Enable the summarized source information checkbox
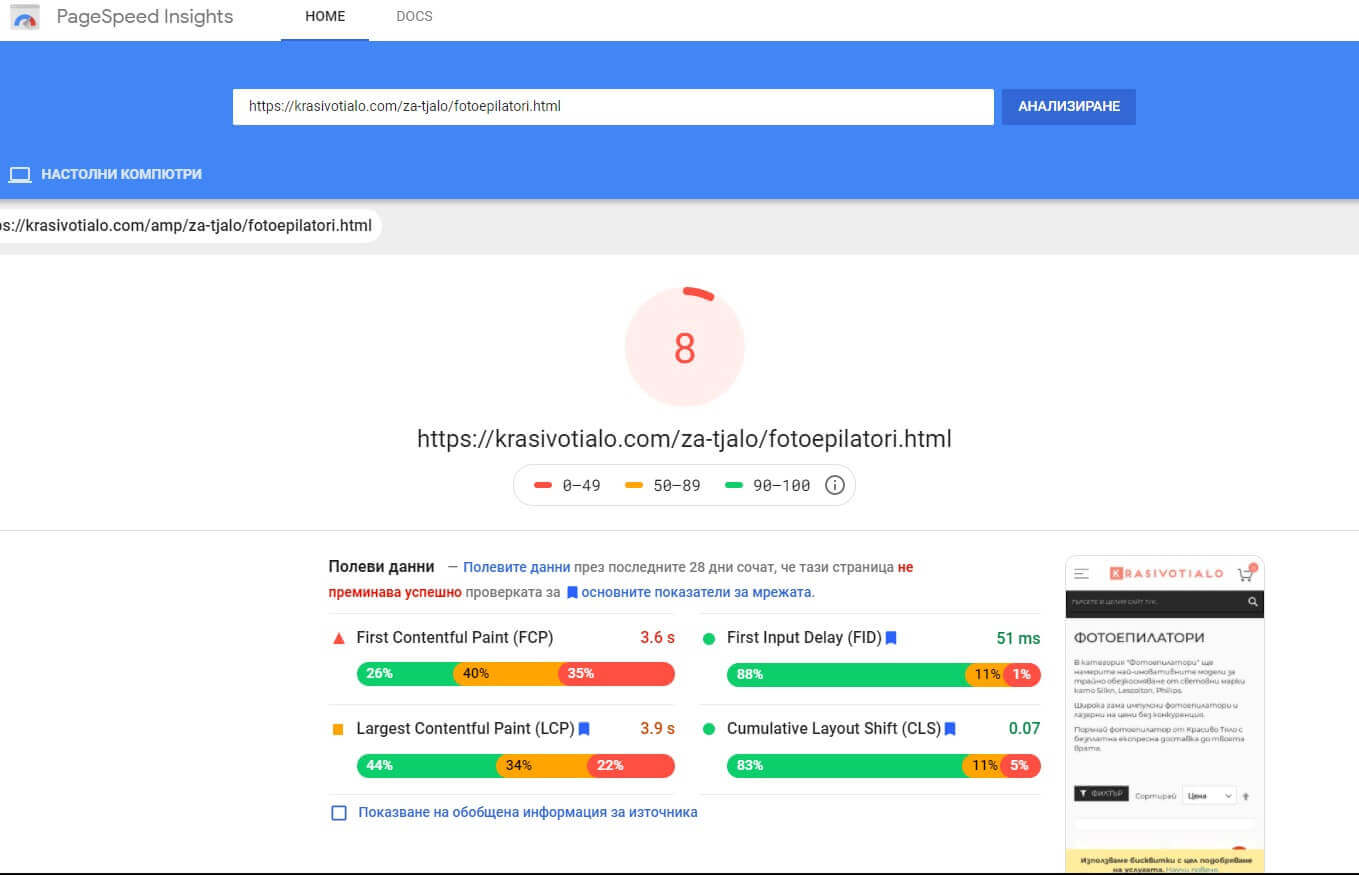This screenshot has height=875, width=1359. [339, 813]
